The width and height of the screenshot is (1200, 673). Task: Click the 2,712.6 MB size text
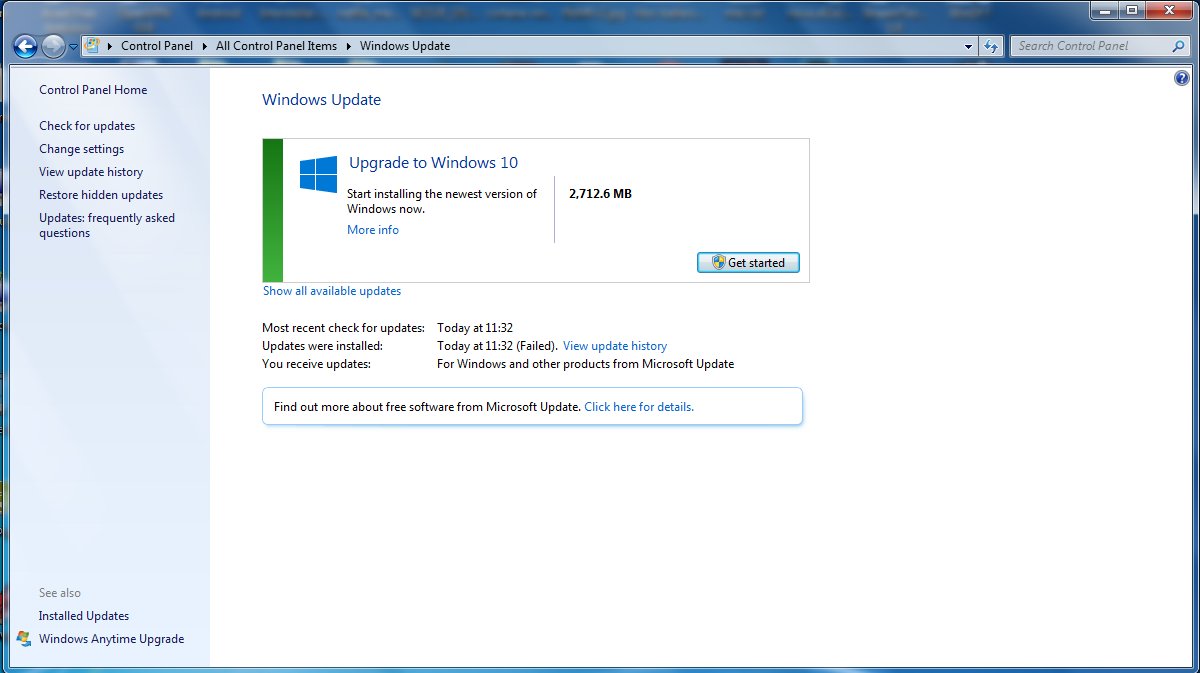600,194
